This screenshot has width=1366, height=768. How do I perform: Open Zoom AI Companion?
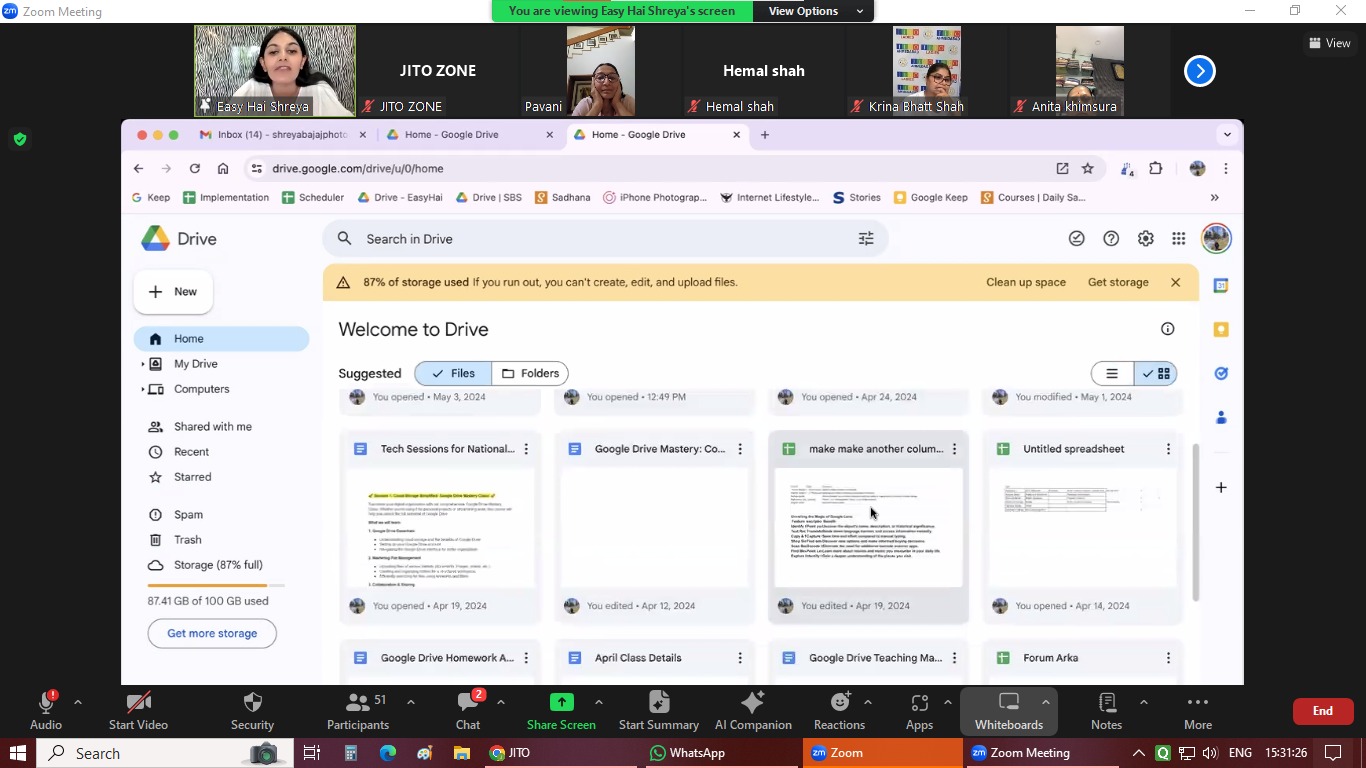[753, 711]
